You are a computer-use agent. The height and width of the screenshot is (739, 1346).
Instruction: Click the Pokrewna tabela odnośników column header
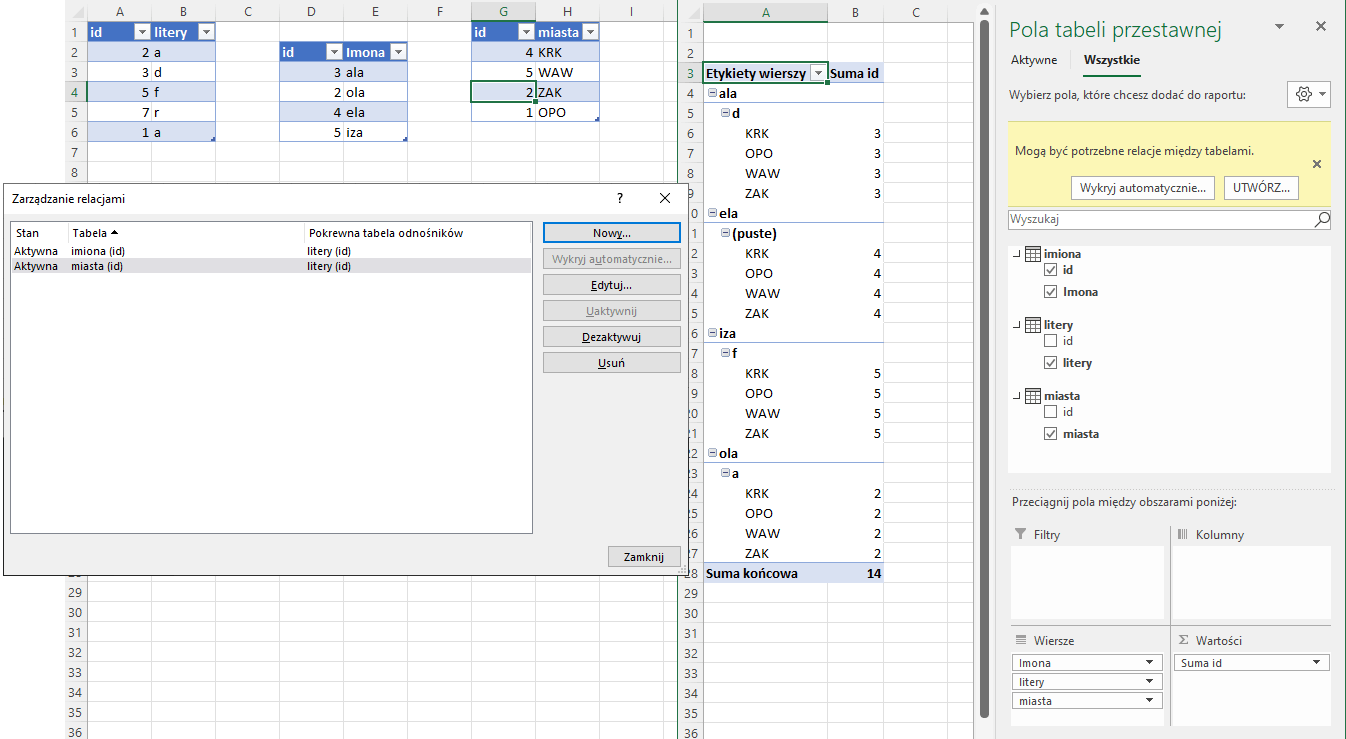pyautogui.click(x=417, y=233)
